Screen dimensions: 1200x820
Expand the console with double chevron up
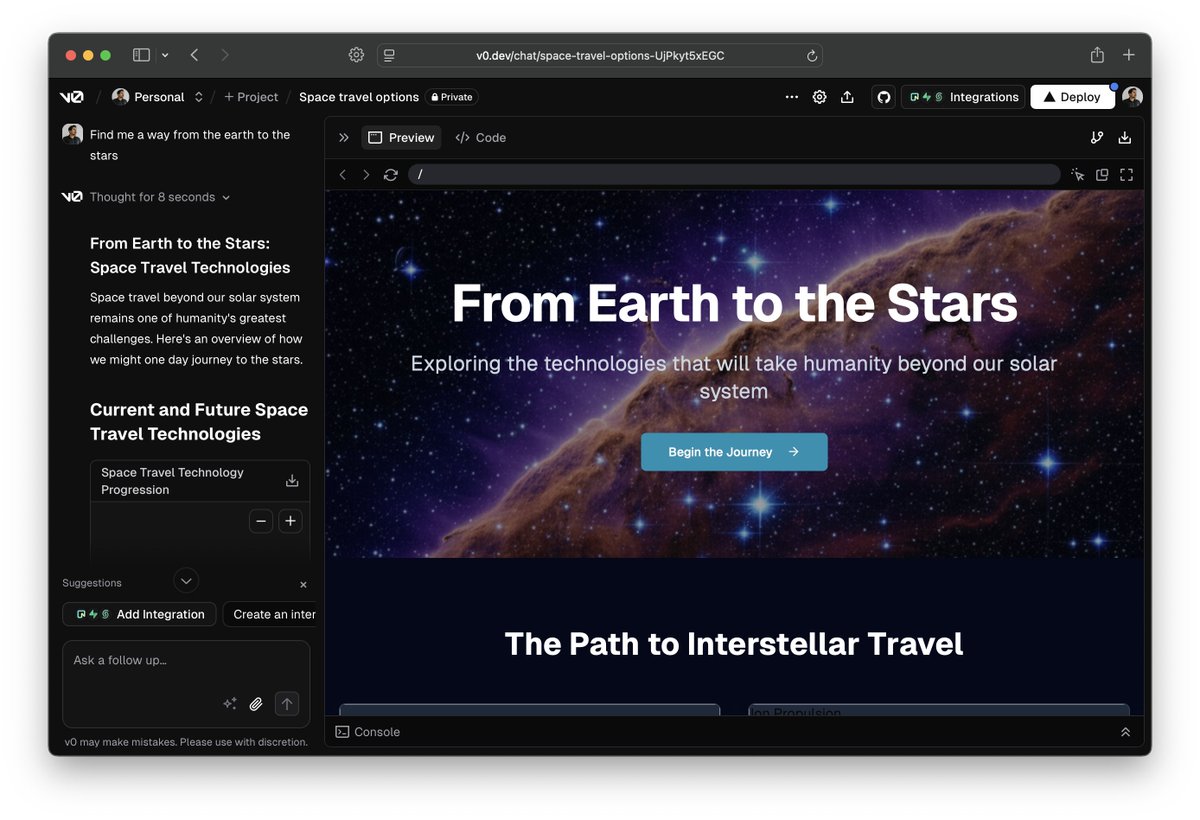point(1125,732)
